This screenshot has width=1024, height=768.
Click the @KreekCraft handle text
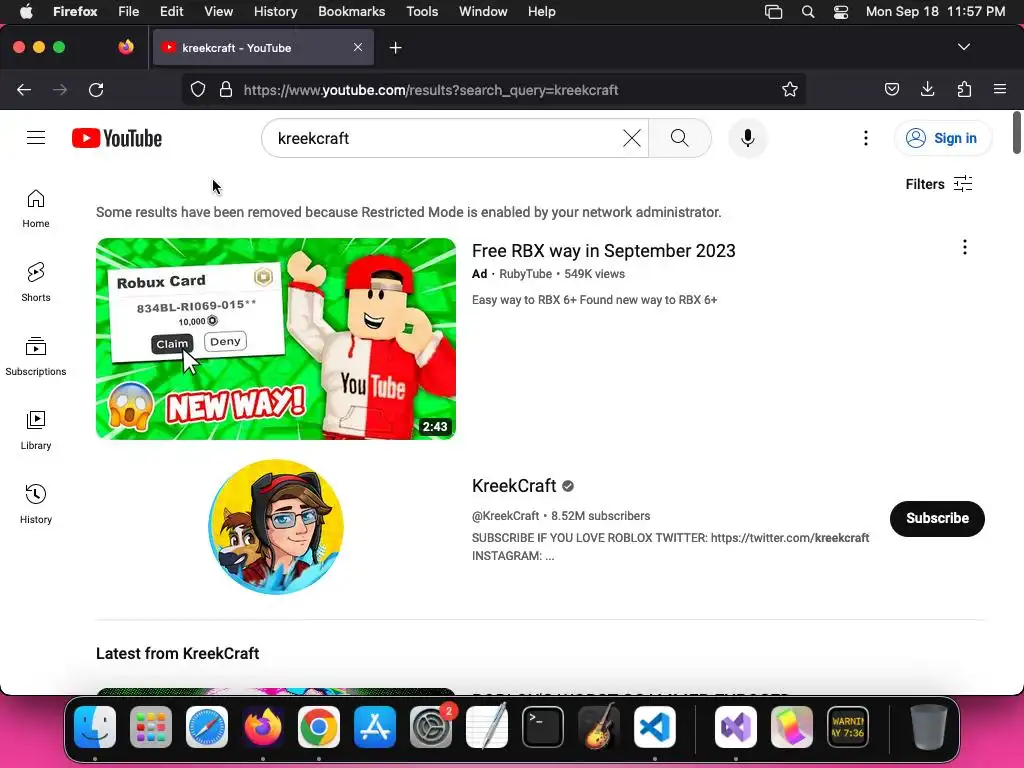click(505, 516)
